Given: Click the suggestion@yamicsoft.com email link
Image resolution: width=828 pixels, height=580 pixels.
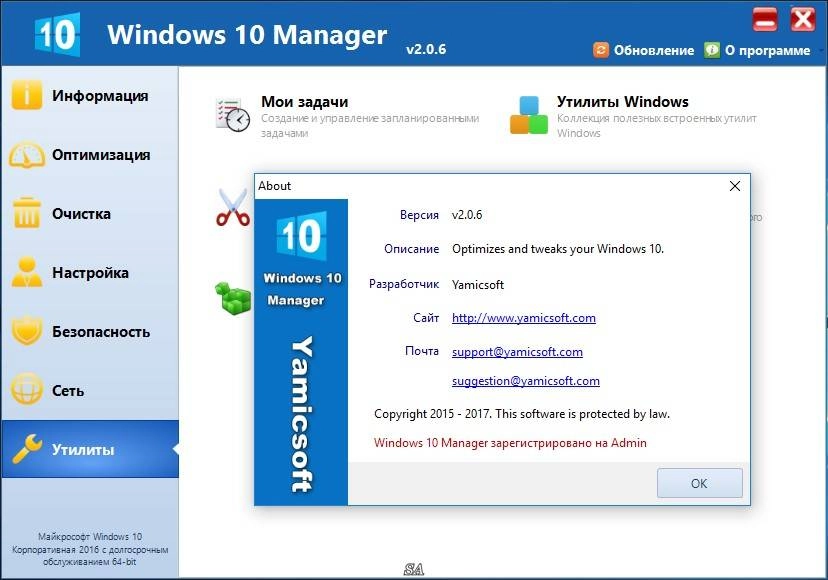Looking at the screenshot, I should 525,381.
